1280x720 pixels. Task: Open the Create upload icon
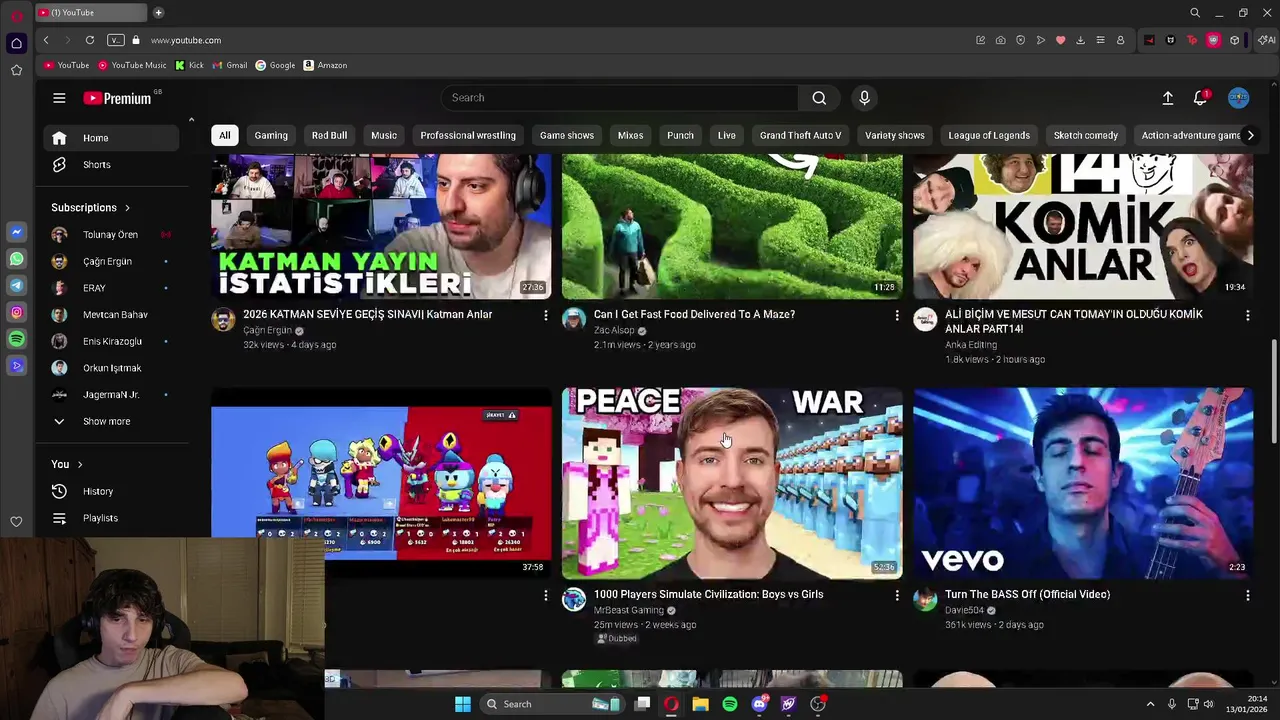click(x=1167, y=98)
